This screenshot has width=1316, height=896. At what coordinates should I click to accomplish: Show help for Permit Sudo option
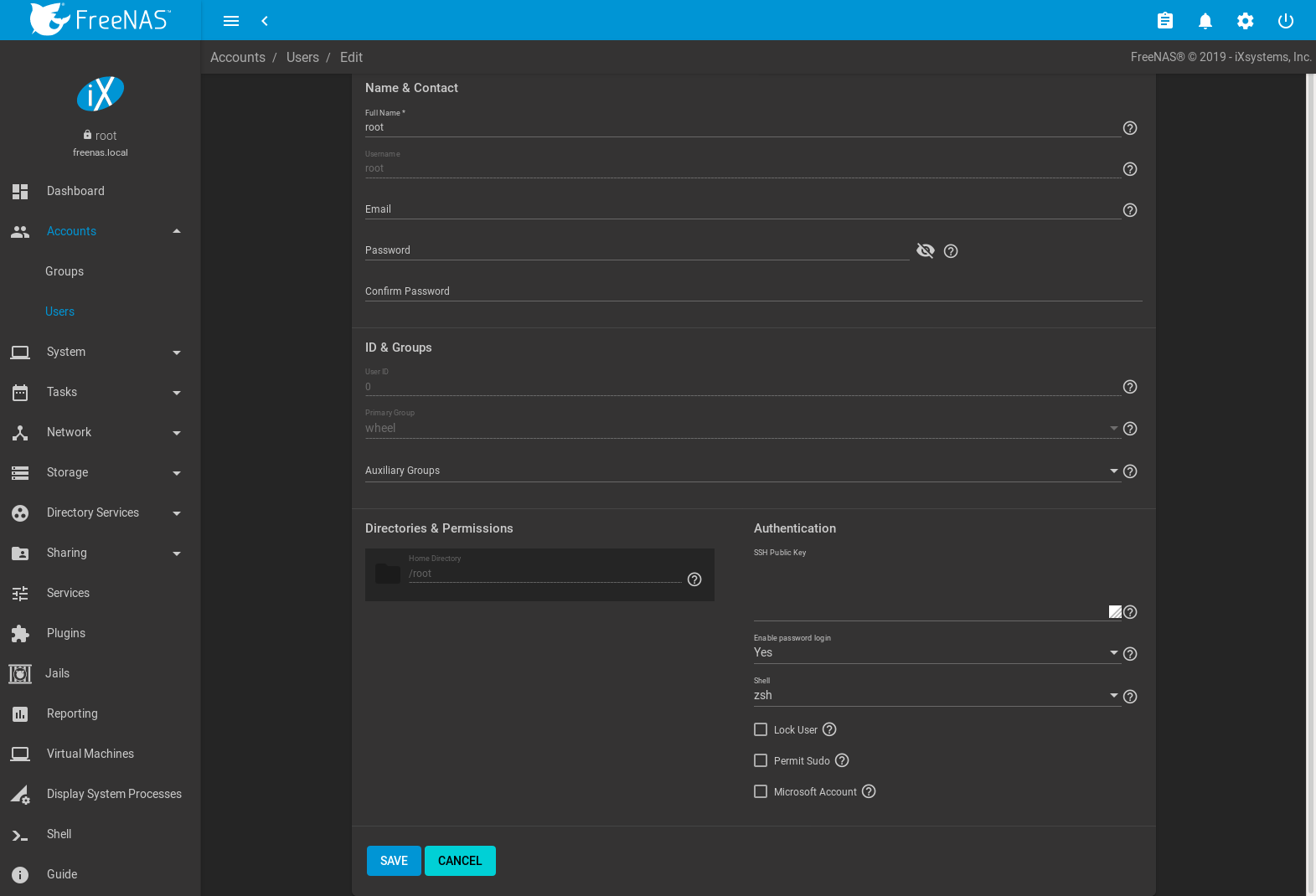(842, 760)
